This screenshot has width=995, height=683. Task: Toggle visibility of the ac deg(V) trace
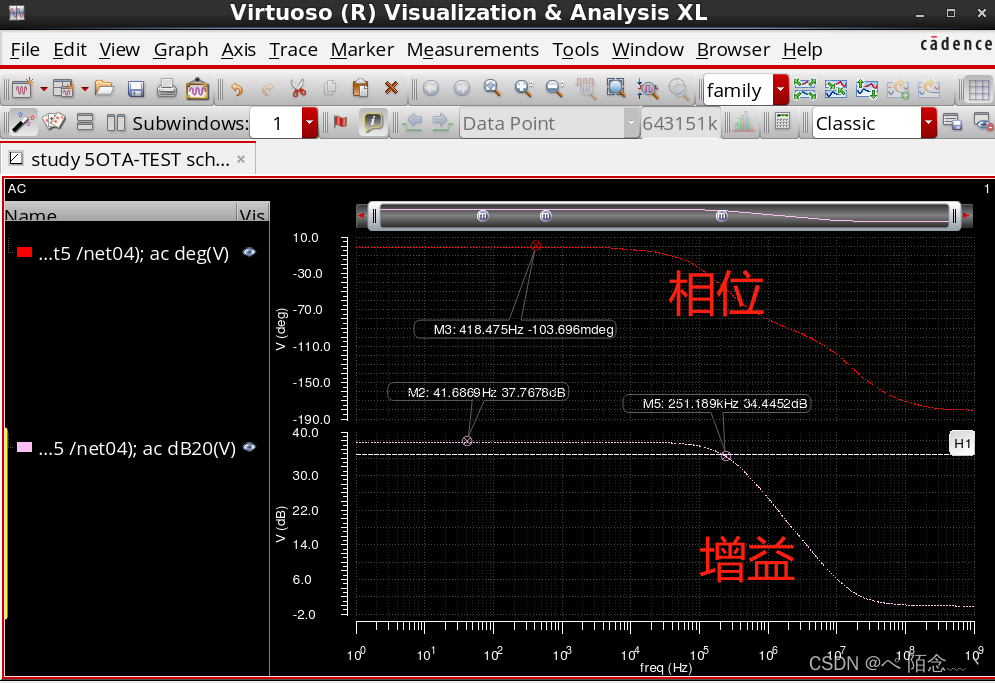pyautogui.click(x=249, y=252)
